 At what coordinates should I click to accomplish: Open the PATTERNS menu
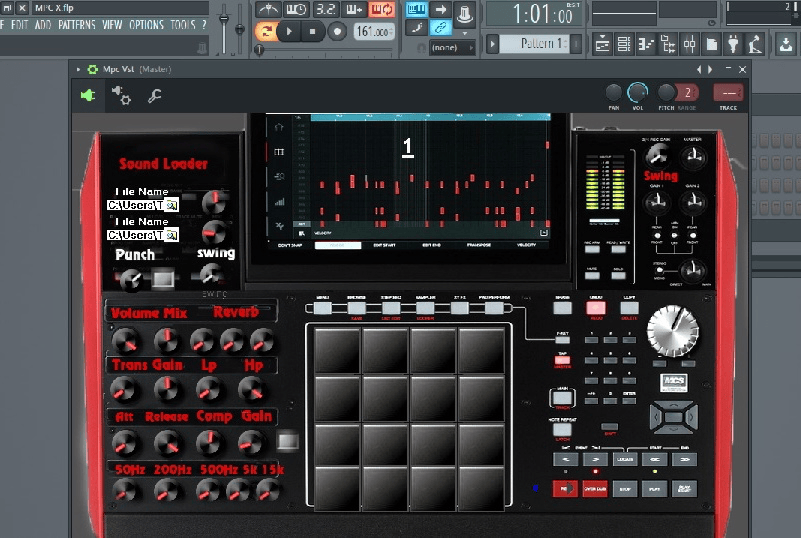point(77,25)
